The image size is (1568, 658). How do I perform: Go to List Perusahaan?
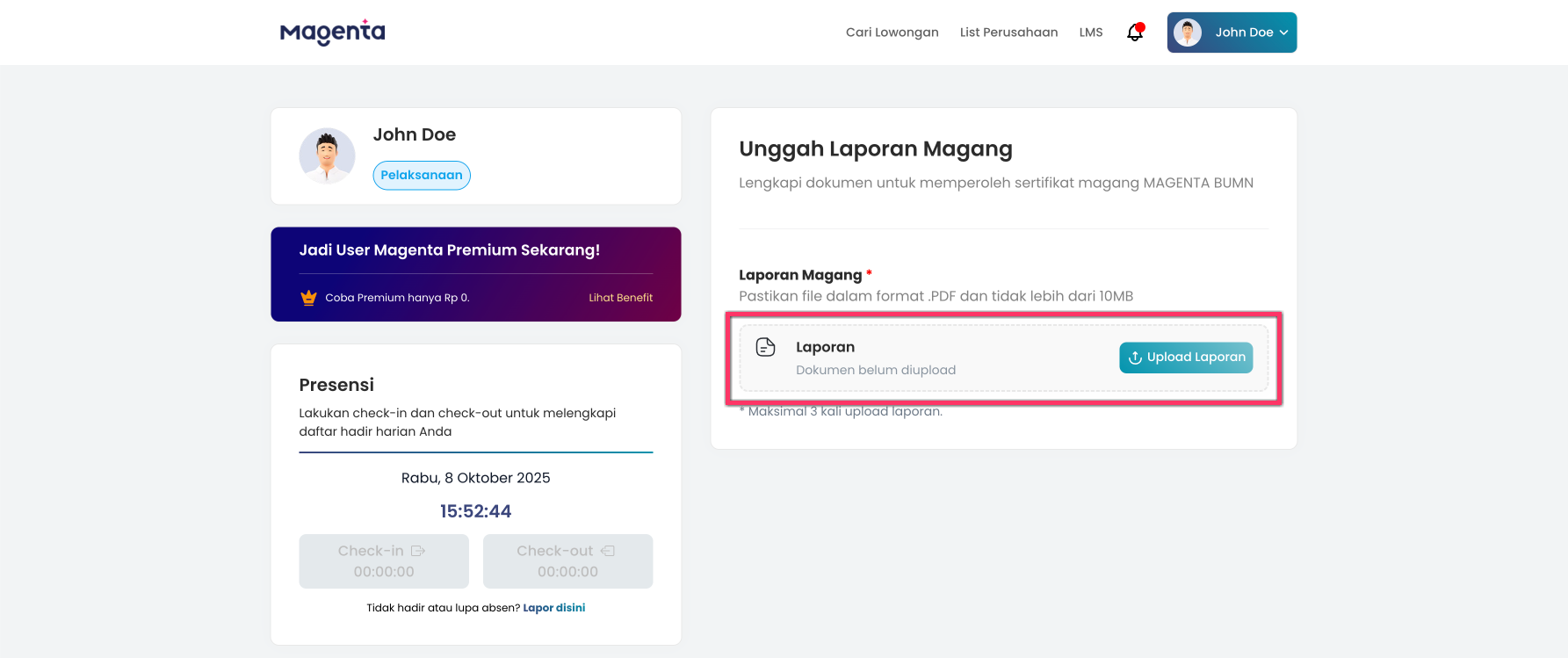pyautogui.click(x=1008, y=33)
